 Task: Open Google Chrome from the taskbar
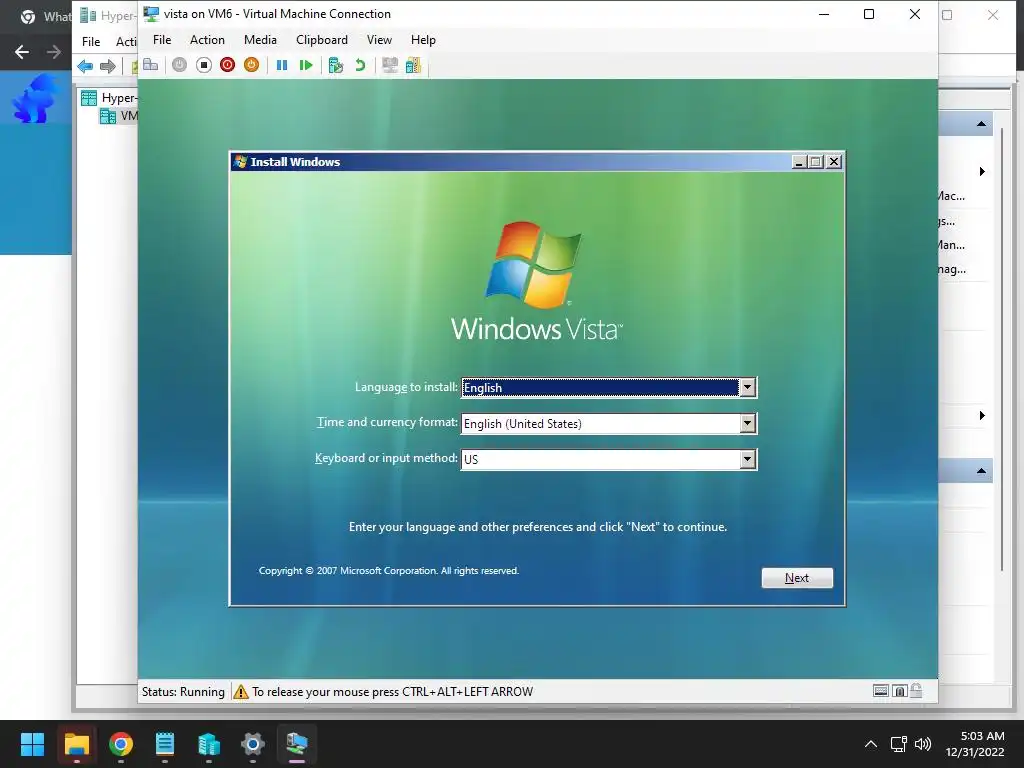[121, 744]
